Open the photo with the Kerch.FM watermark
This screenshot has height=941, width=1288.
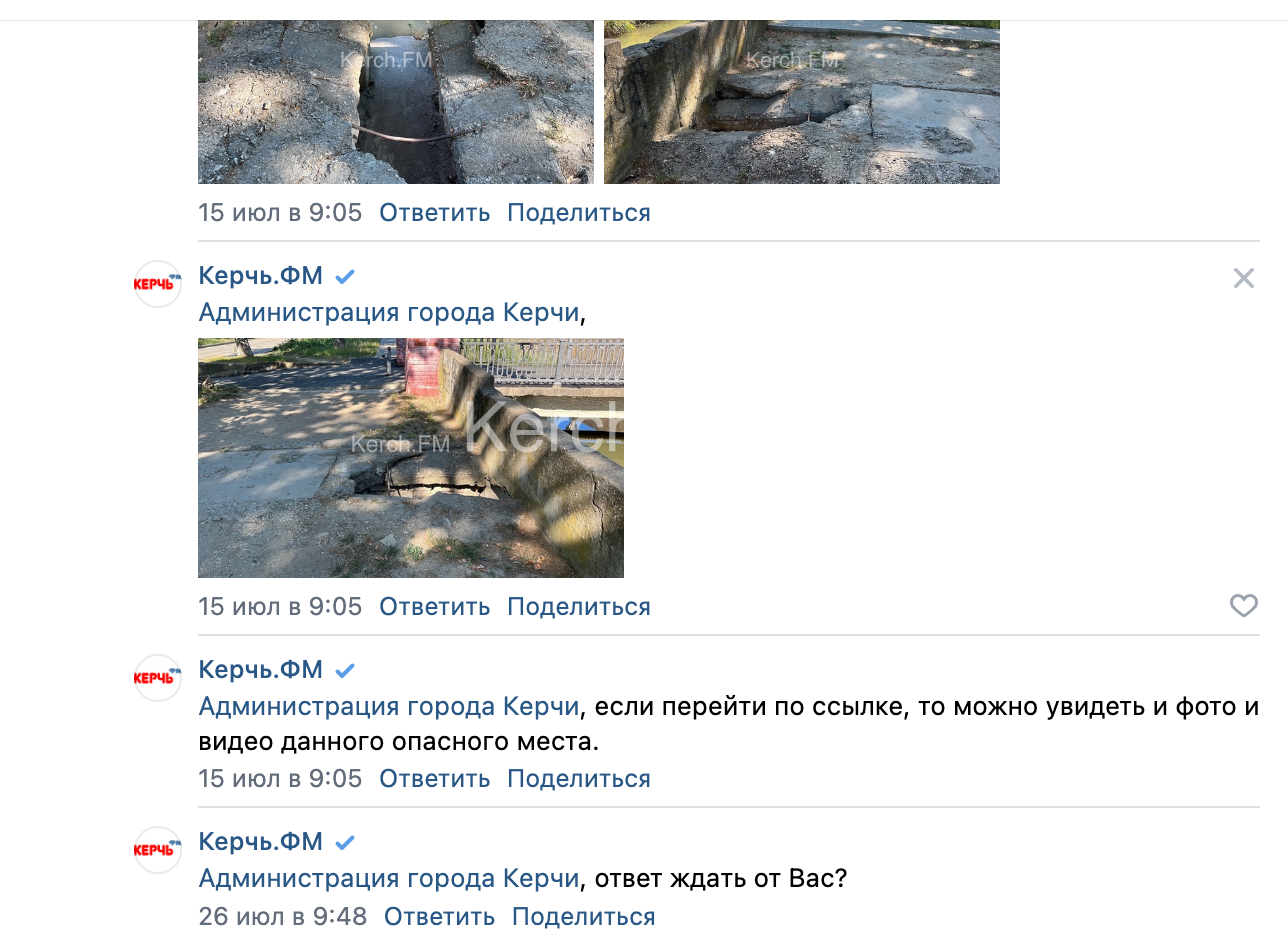[x=411, y=458]
